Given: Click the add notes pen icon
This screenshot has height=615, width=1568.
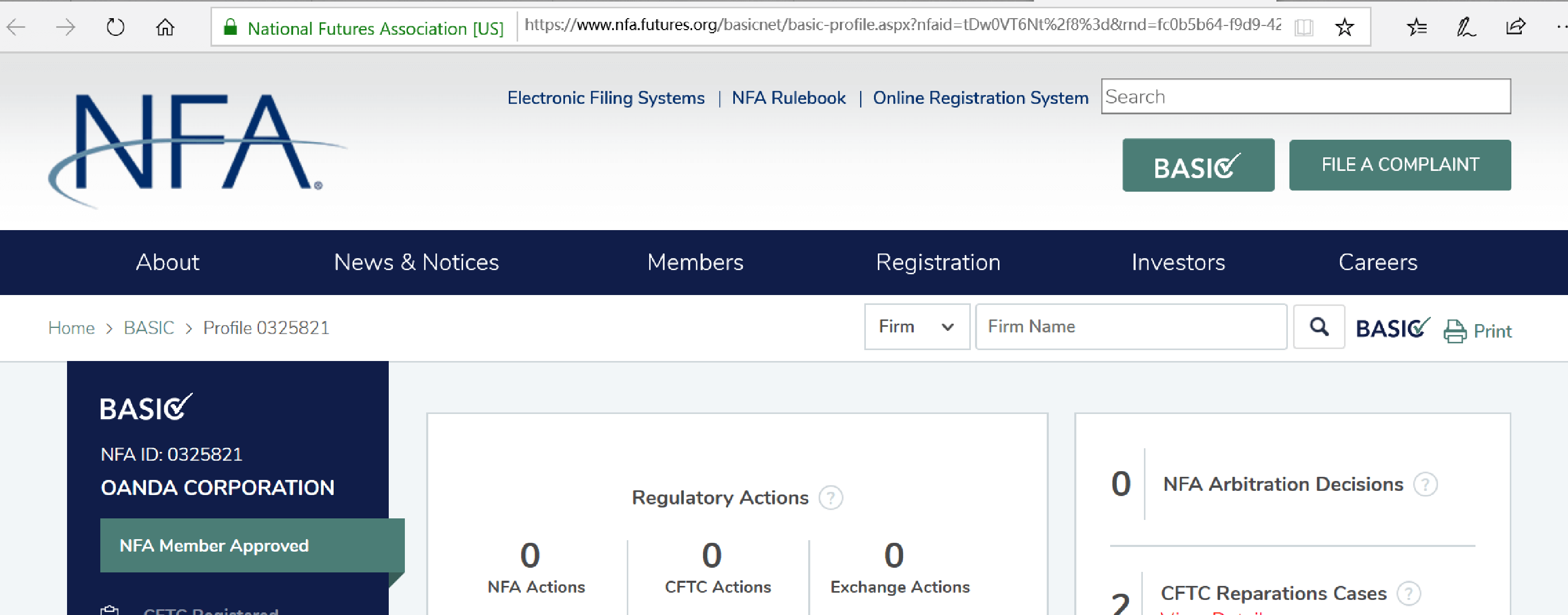Looking at the screenshot, I should click(x=1465, y=28).
